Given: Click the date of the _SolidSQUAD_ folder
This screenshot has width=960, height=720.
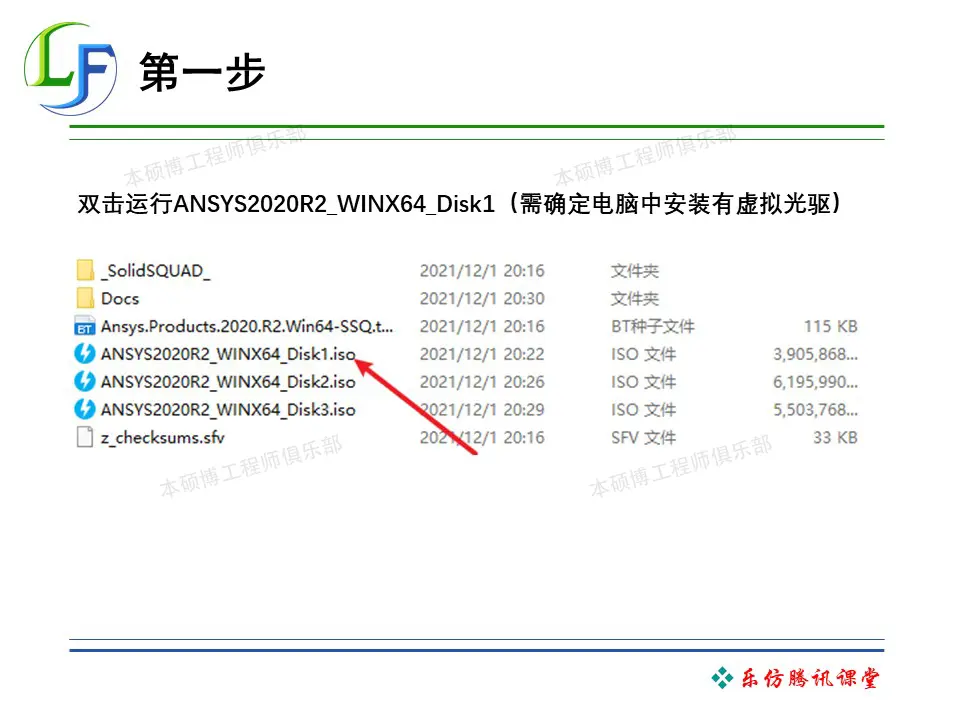Looking at the screenshot, I should (482, 271).
